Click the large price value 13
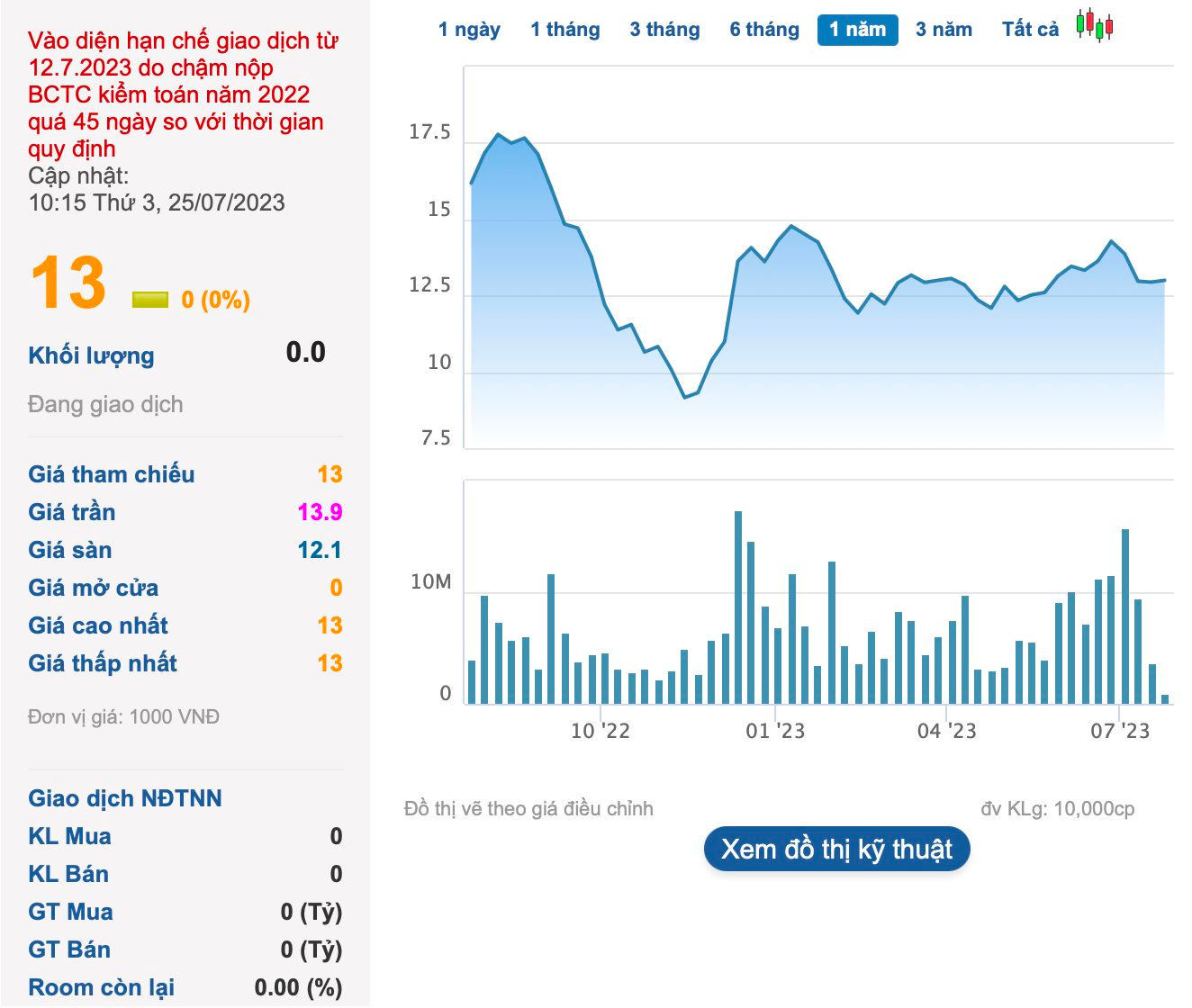This screenshot has width=1192, height=1008. click(x=68, y=283)
